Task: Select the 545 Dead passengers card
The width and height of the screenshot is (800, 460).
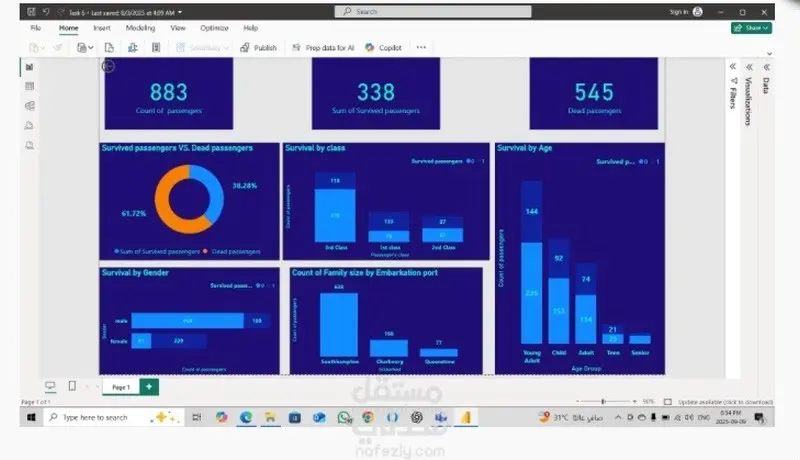Action: pos(594,93)
